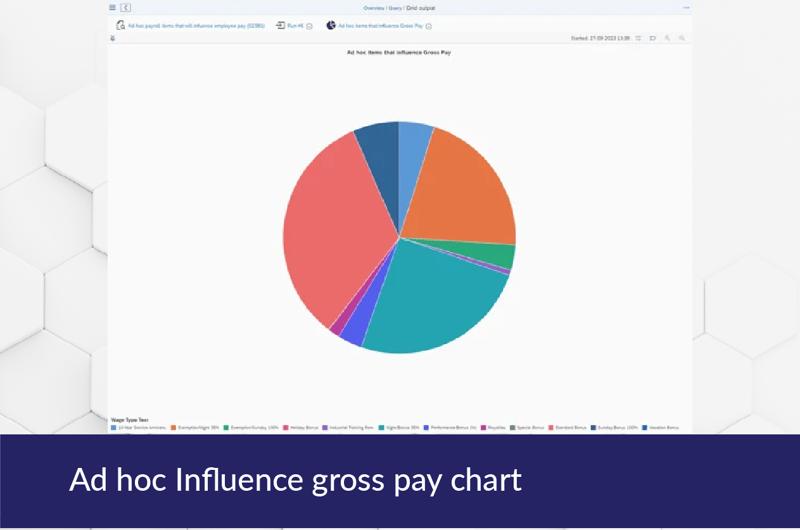The width and height of the screenshot is (800, 530).
Task: Click the magenta Royalties legend swatch
Action: [483, 427]
